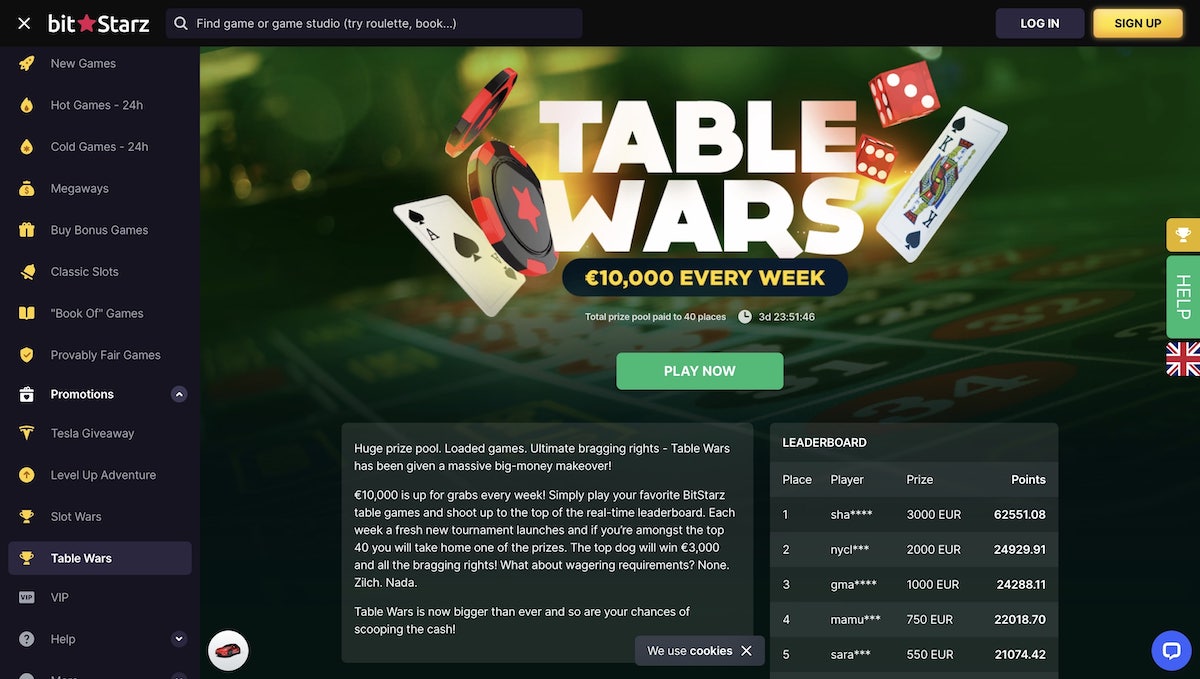Select the Tesla Giveaway promotion
The image size is (1200, 679).
(x=92, y=433)
